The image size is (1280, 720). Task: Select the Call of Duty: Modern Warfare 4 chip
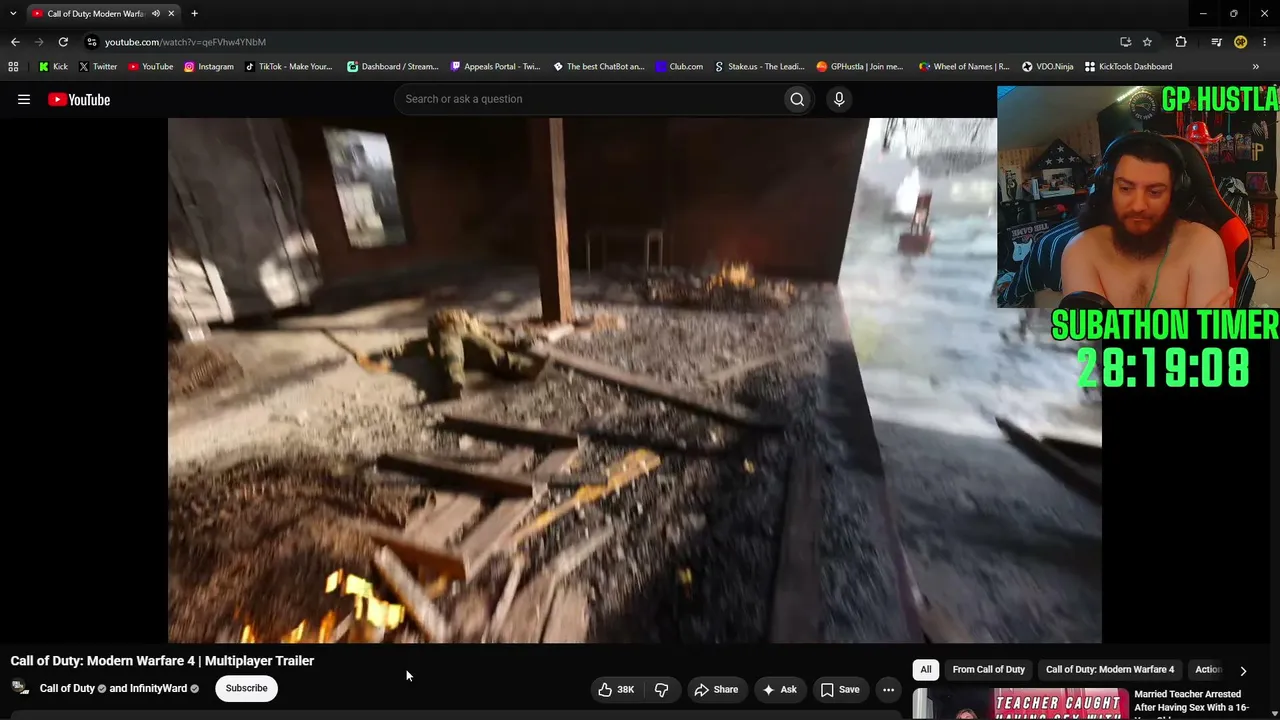(1110, 670)
